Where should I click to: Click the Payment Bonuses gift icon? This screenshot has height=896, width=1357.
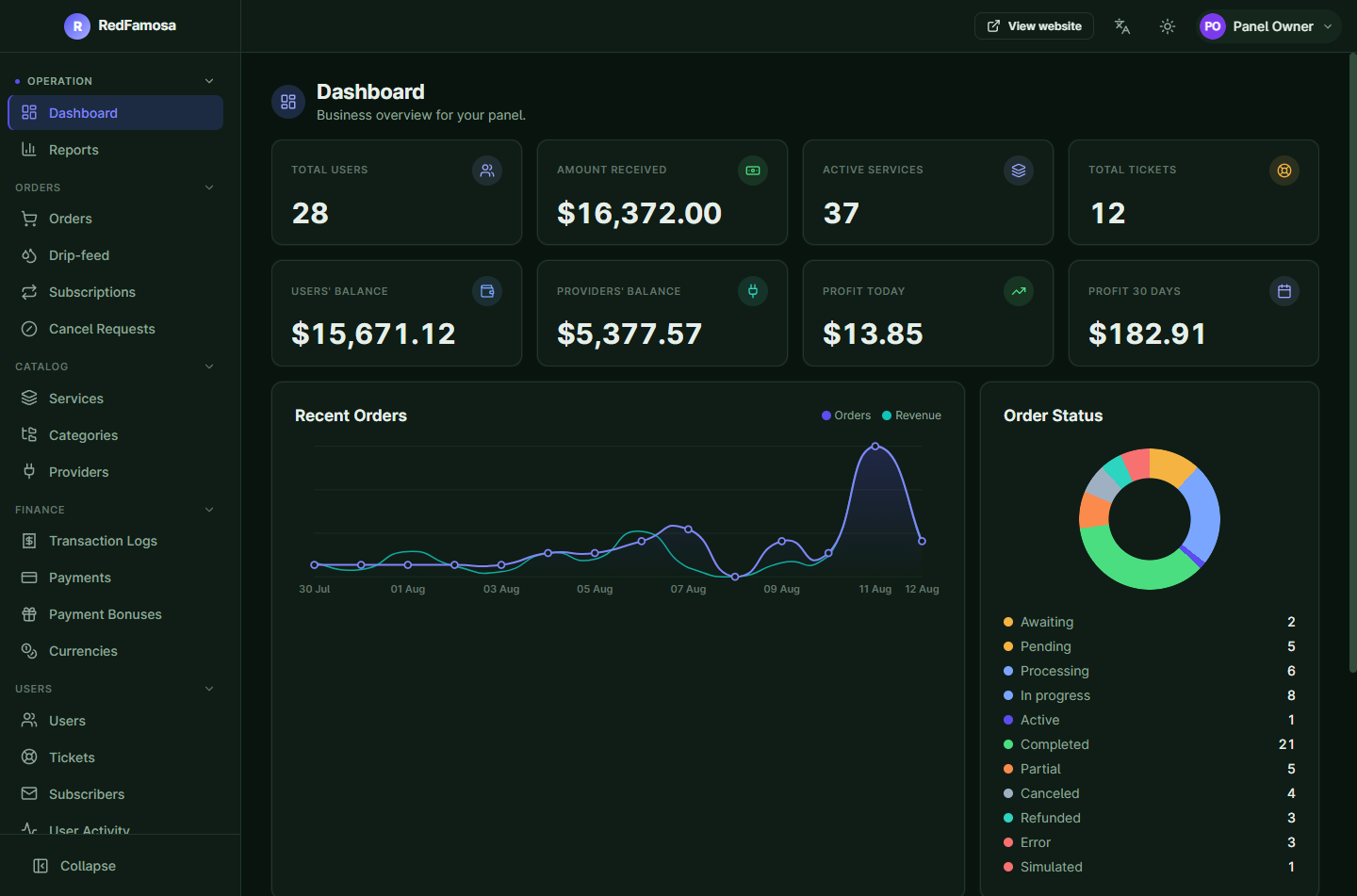tap(29, 614)
